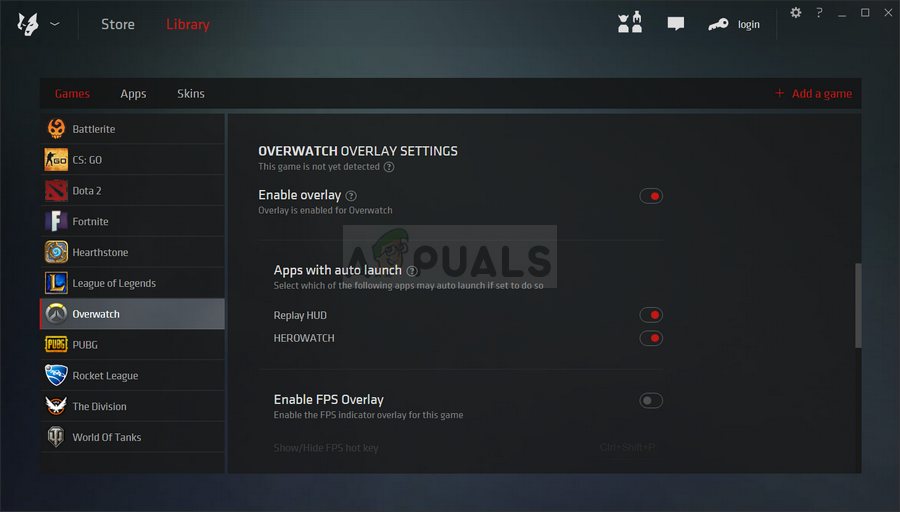
Task: Click the Overwolf wolf logo
Action: coord(28,24)
